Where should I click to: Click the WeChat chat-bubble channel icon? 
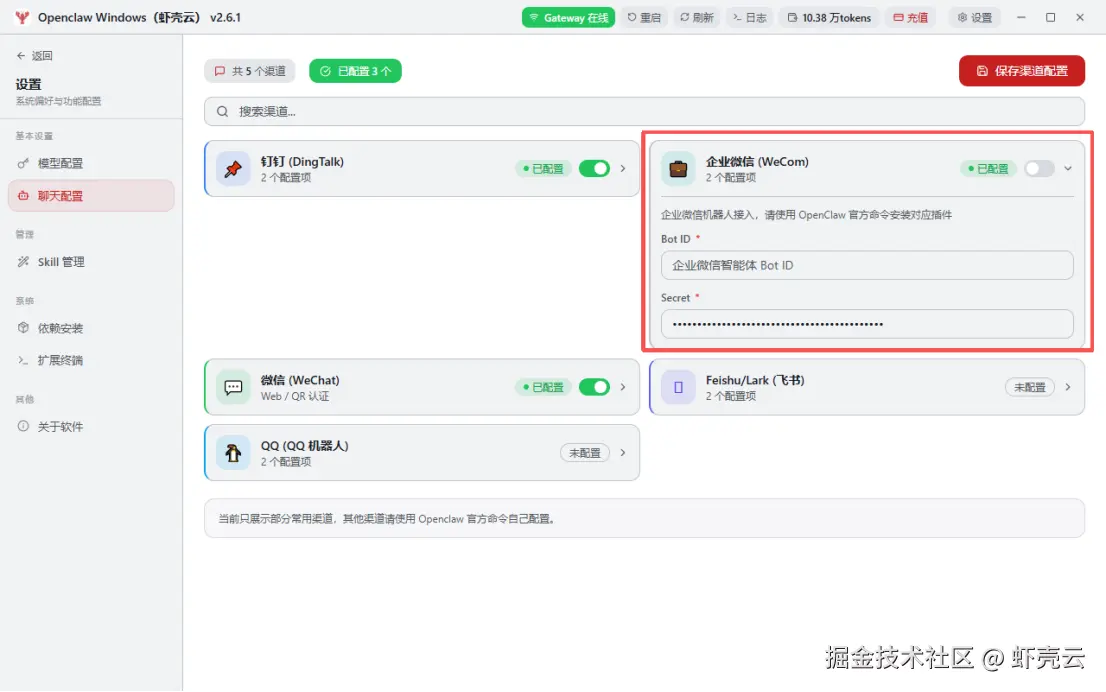[233, 387]
